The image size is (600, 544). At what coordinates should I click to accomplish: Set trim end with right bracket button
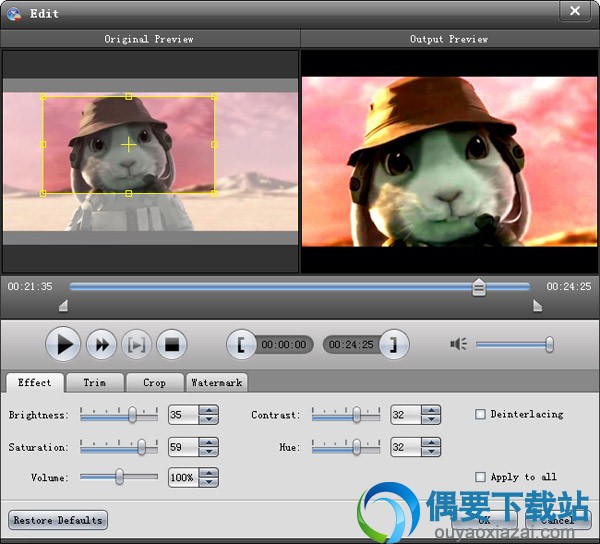pos(394,344)
